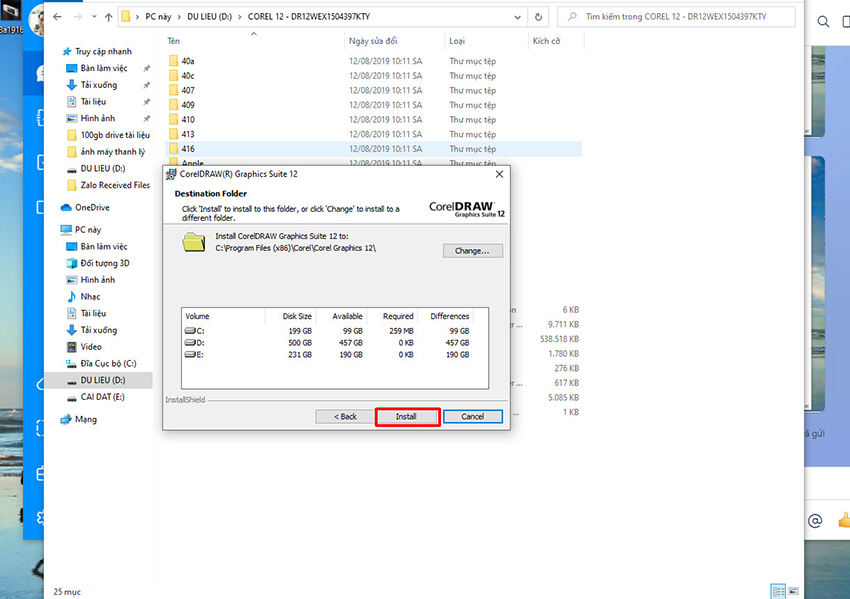Image resolution: width=850 pixels, height=599 pixels.
Task: Go back with the < Back button
Action: [345, 416]
